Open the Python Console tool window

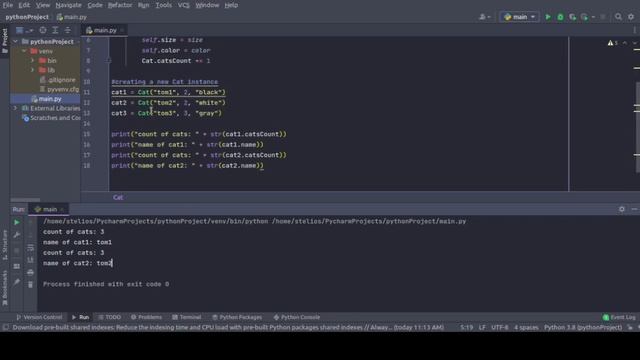[x=297, y=317]
